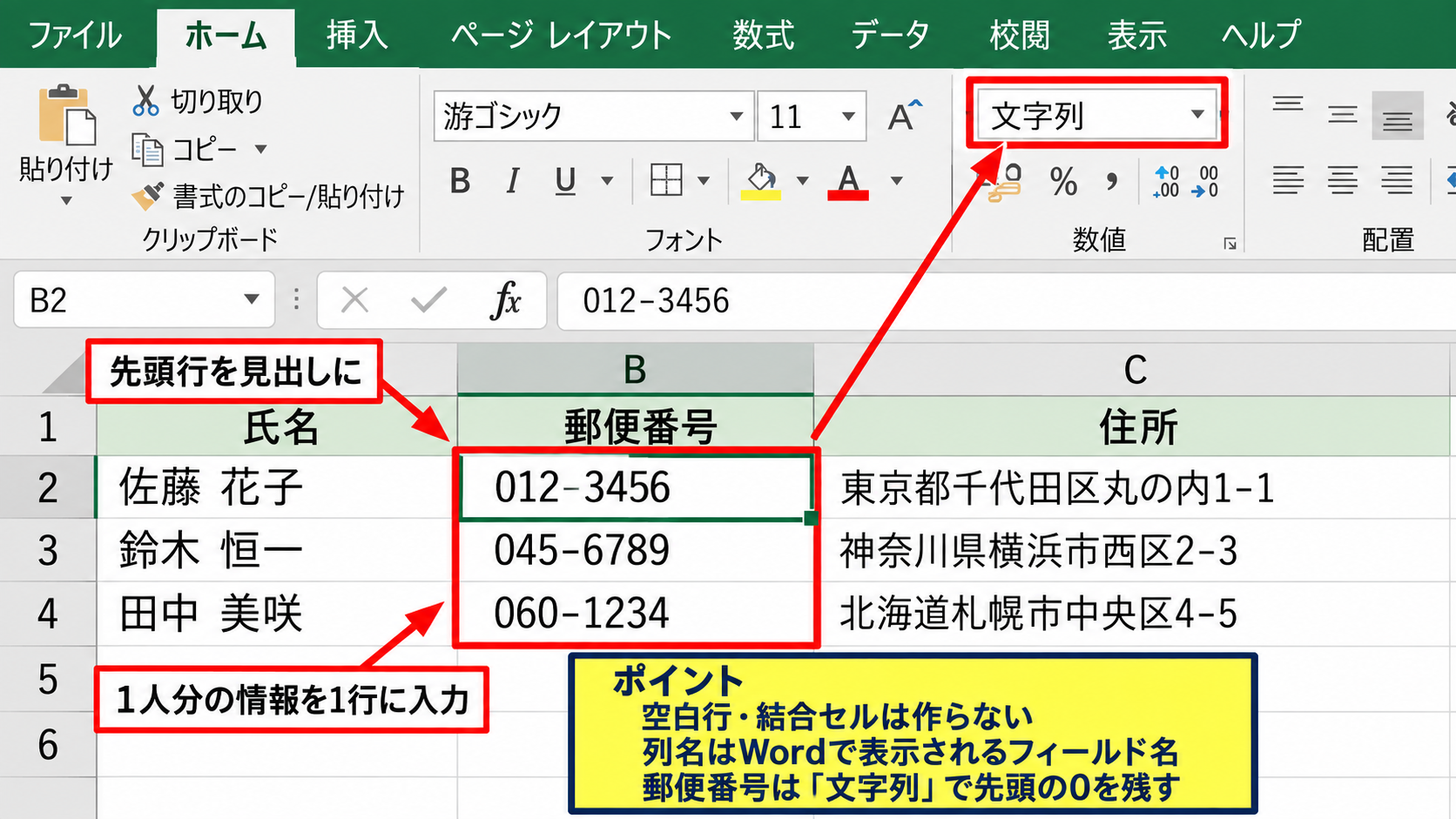Viewport: 1456px width, 819px height.
Task: Apply the yellow fill color bucket
Action: tap(760, 181)
